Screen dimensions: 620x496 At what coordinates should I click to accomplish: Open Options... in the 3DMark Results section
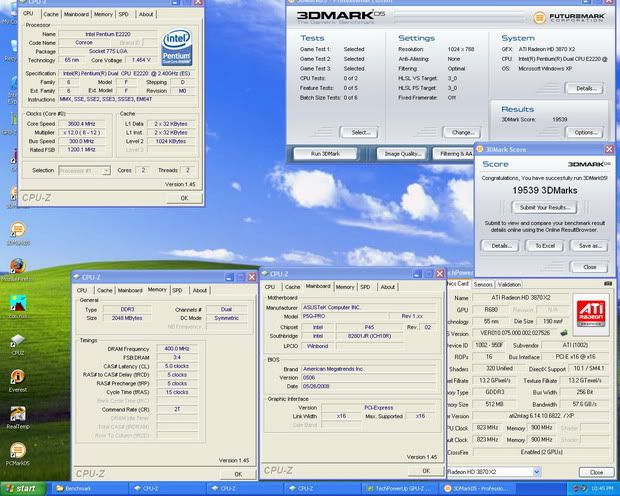pos(584,133)
